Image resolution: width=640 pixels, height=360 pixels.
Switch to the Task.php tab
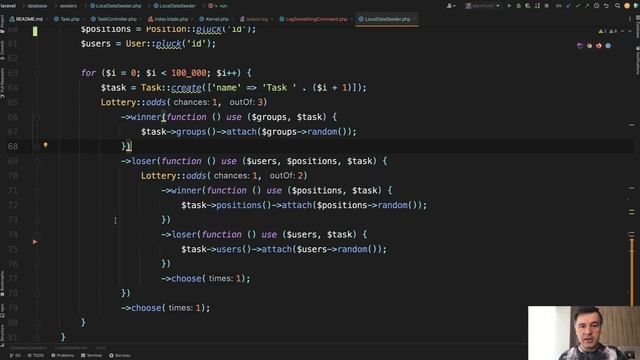67,19
